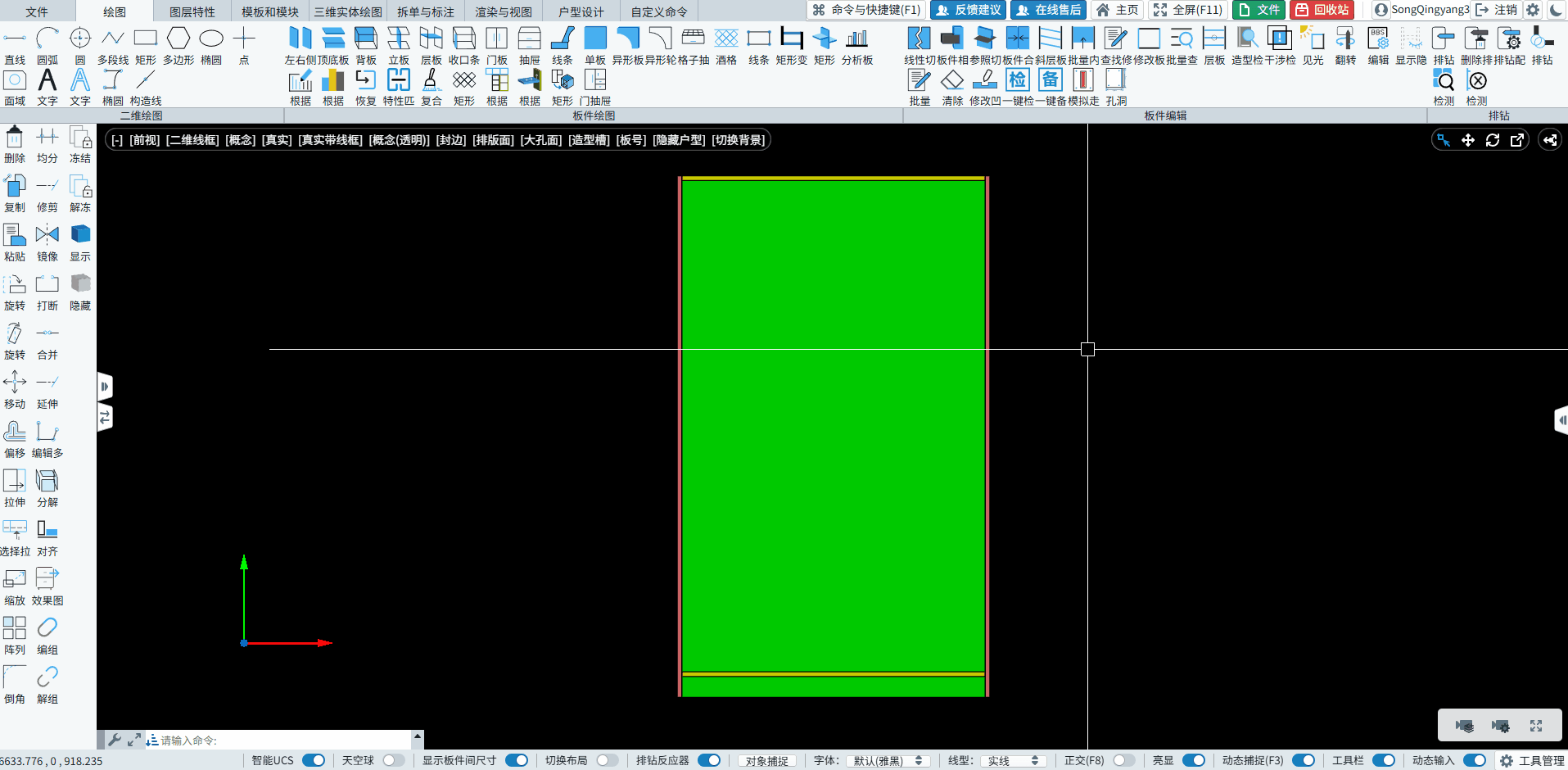Toggle the 智能UCS switch

pyautogui.click(x=314, y=760)
